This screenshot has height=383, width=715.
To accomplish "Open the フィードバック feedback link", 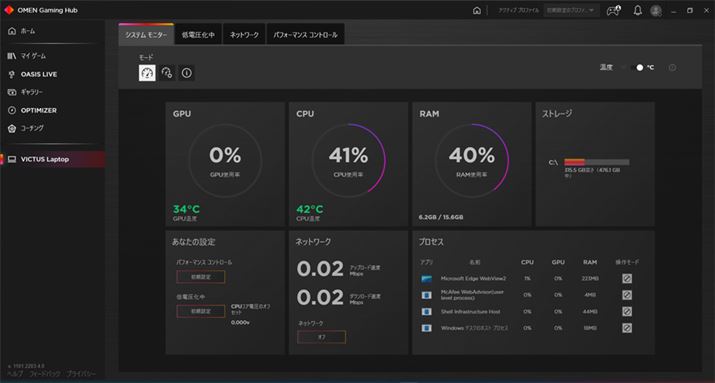I will coord(44,374).
